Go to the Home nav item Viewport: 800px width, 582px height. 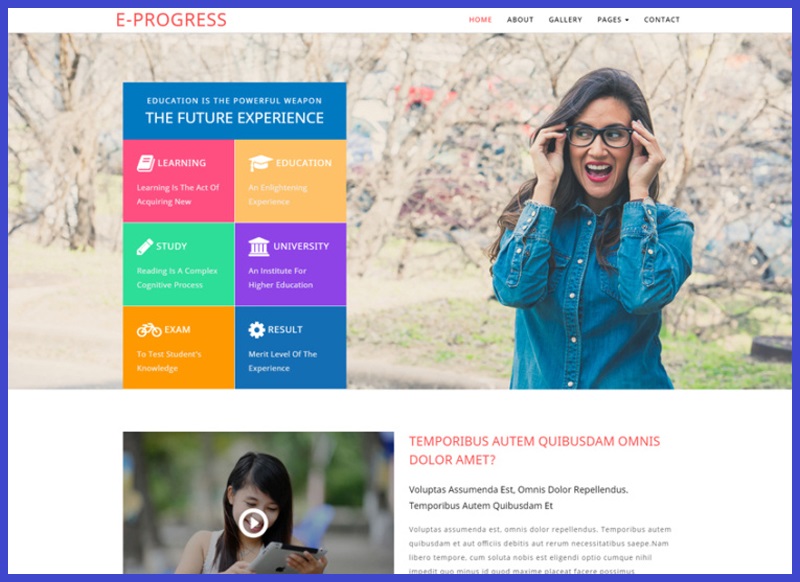[x=480, y=20]
